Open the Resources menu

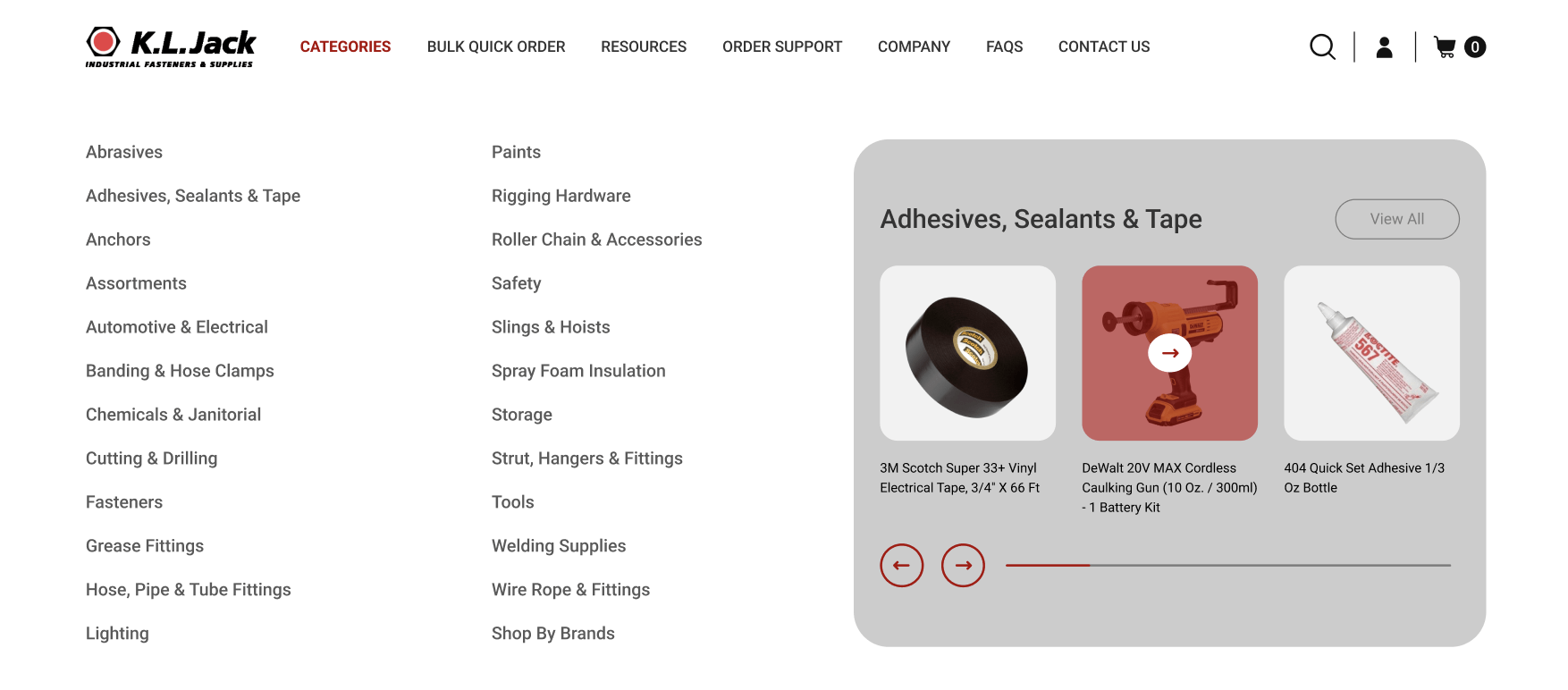coord(644,46)
